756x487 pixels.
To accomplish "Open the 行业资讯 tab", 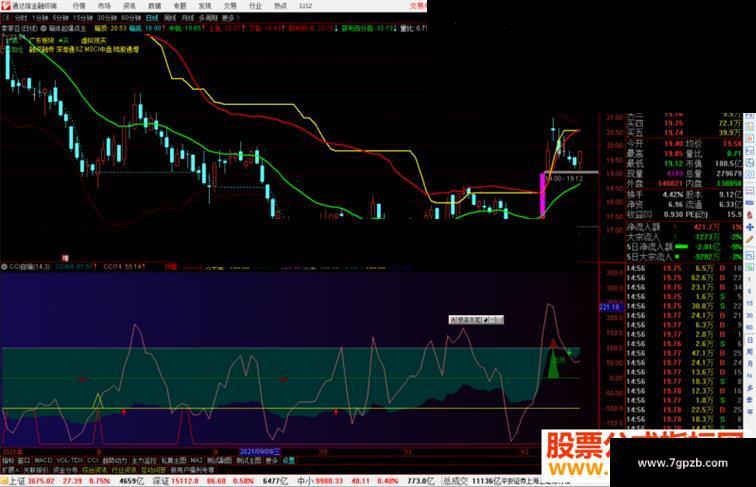I will [124, 470].
